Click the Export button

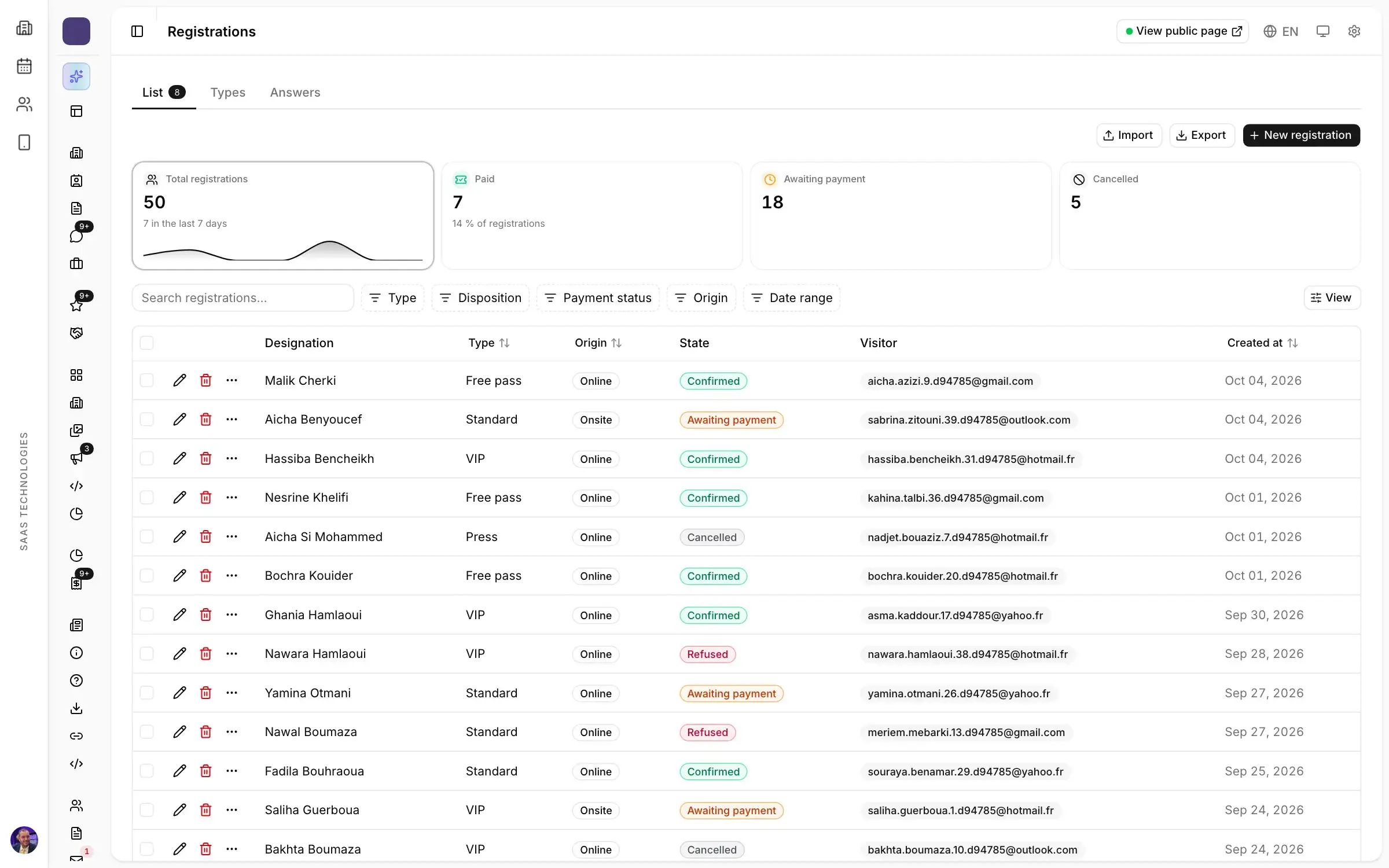coord(1201,135)
